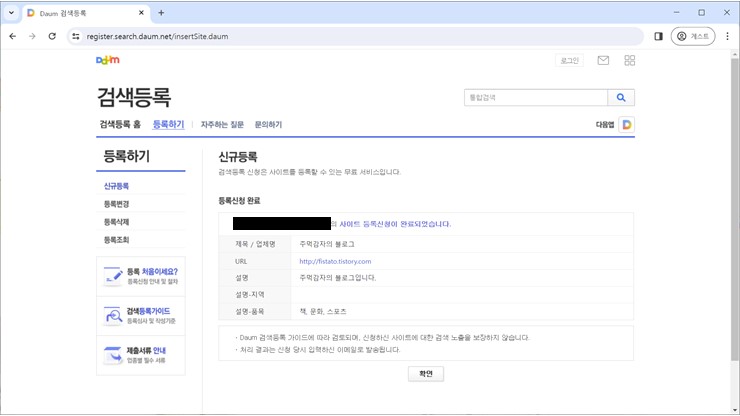View site information icon in address bar
This screenshot has height=416, width=740.
[x=76, y=36]
